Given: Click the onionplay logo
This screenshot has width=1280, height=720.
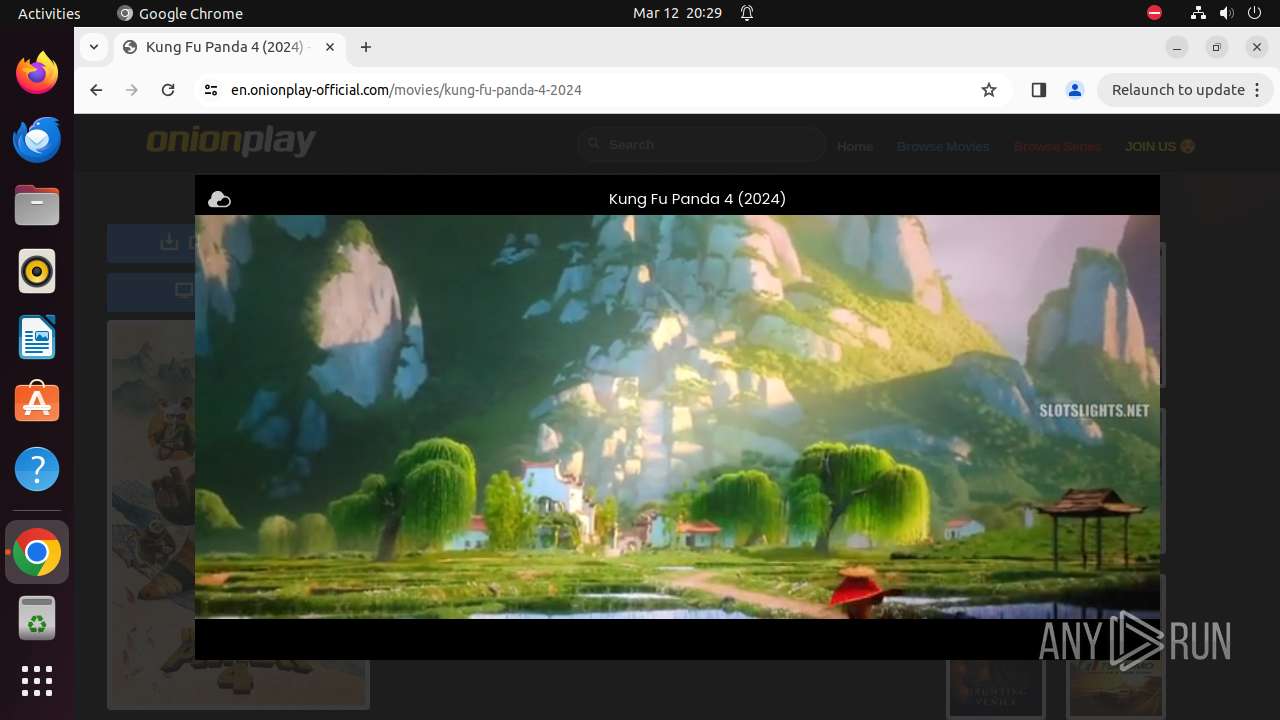Looking at the screenshot, I should click(231, 142).
